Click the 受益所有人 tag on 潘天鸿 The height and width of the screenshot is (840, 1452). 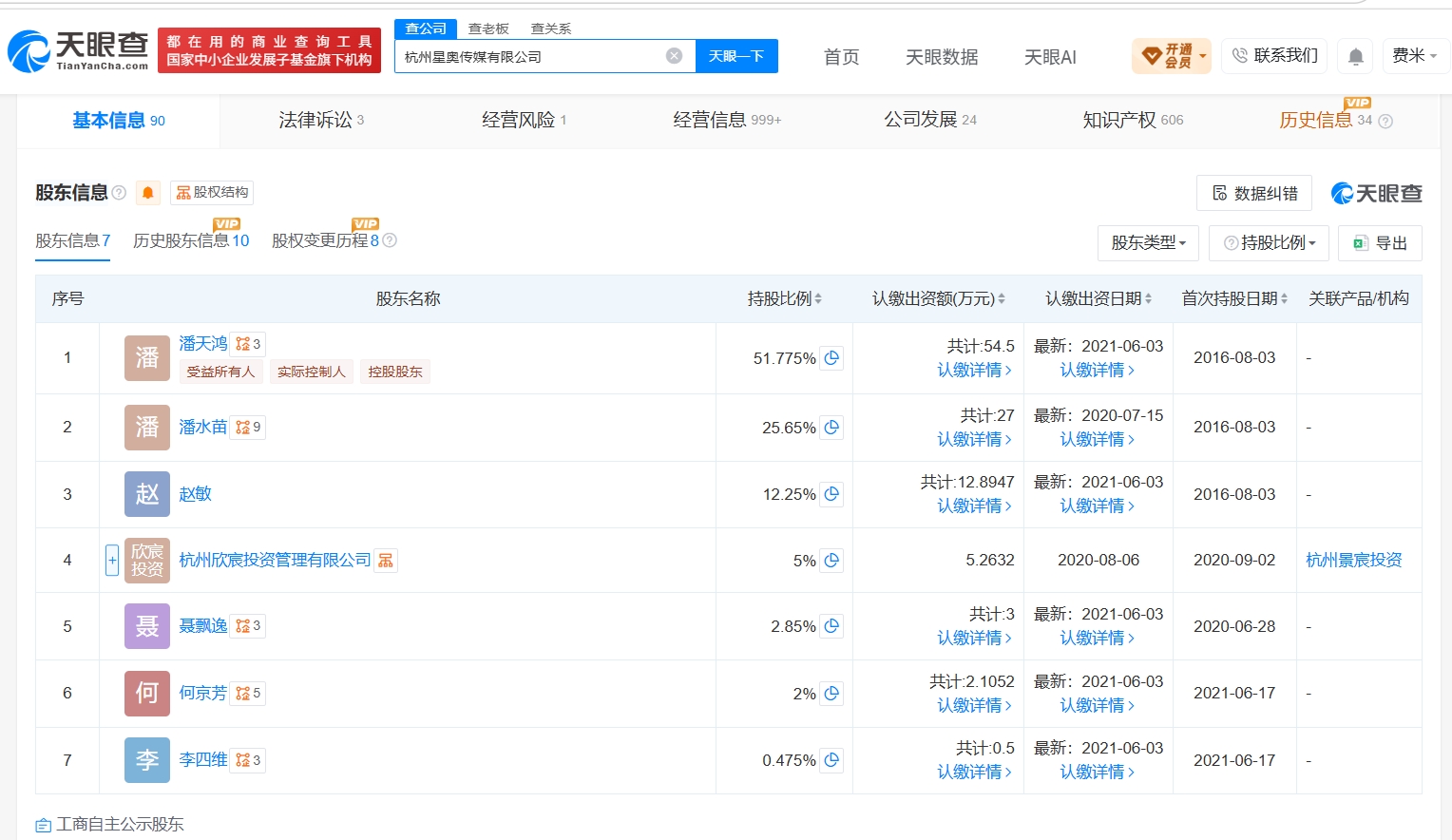pos(220,372)
